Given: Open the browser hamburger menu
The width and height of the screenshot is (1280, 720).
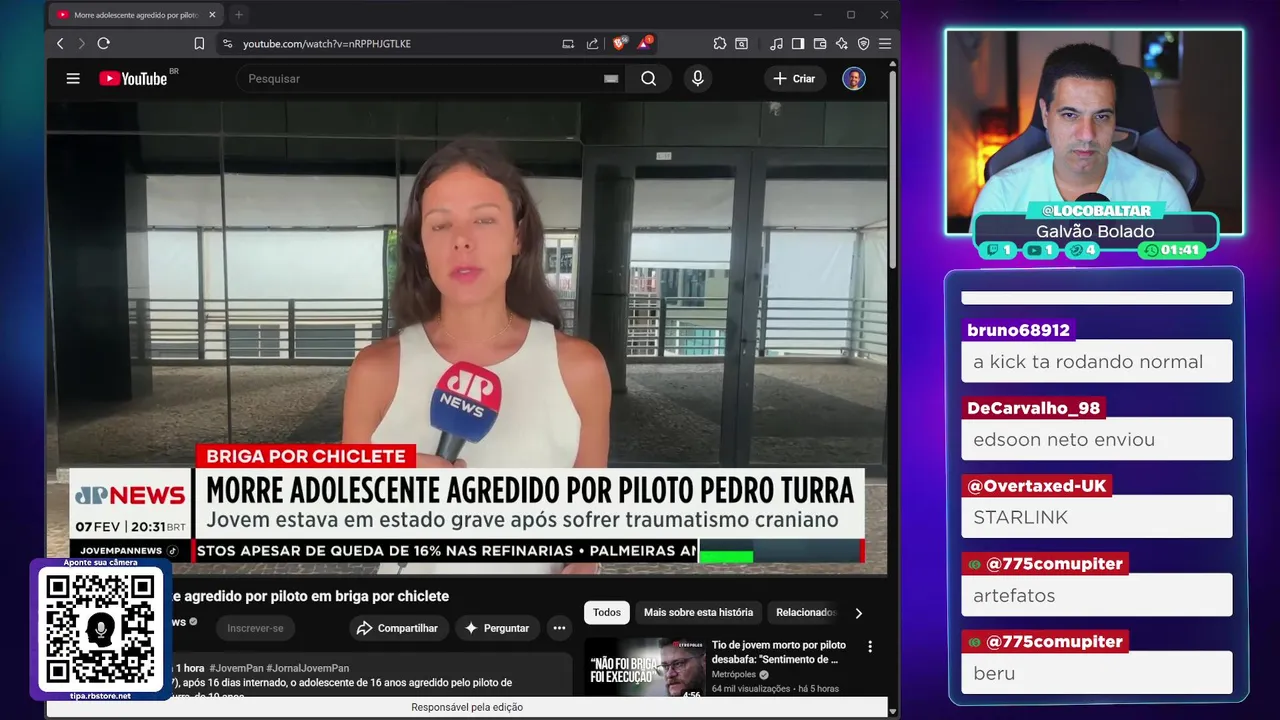Looking at the screenshot, I should [884, 44].
